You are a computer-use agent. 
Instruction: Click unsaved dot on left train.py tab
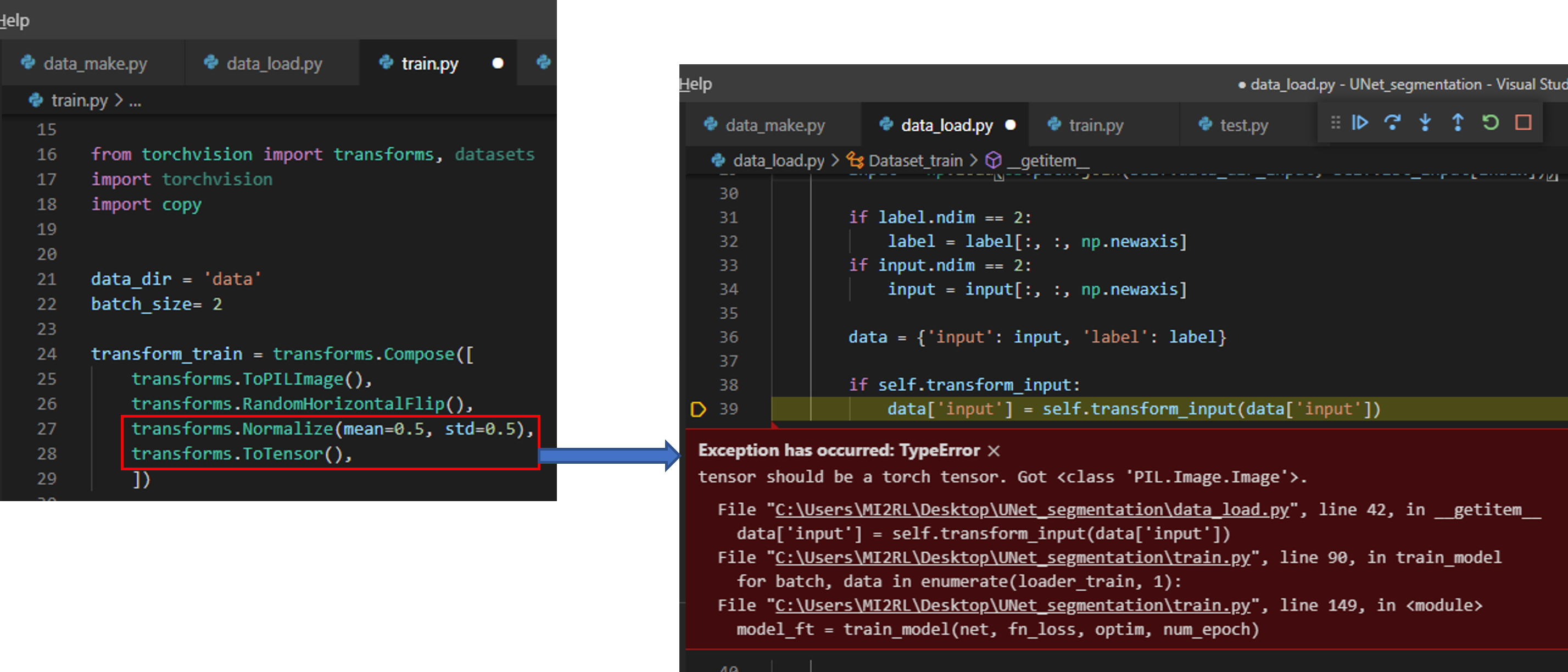tap(497, 63)
